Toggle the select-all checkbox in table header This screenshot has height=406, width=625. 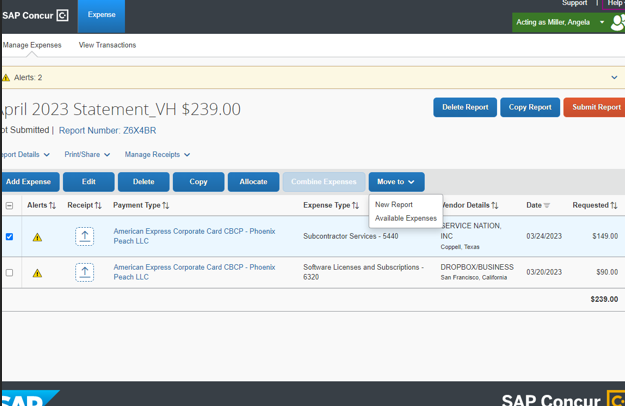pos(10,206)
